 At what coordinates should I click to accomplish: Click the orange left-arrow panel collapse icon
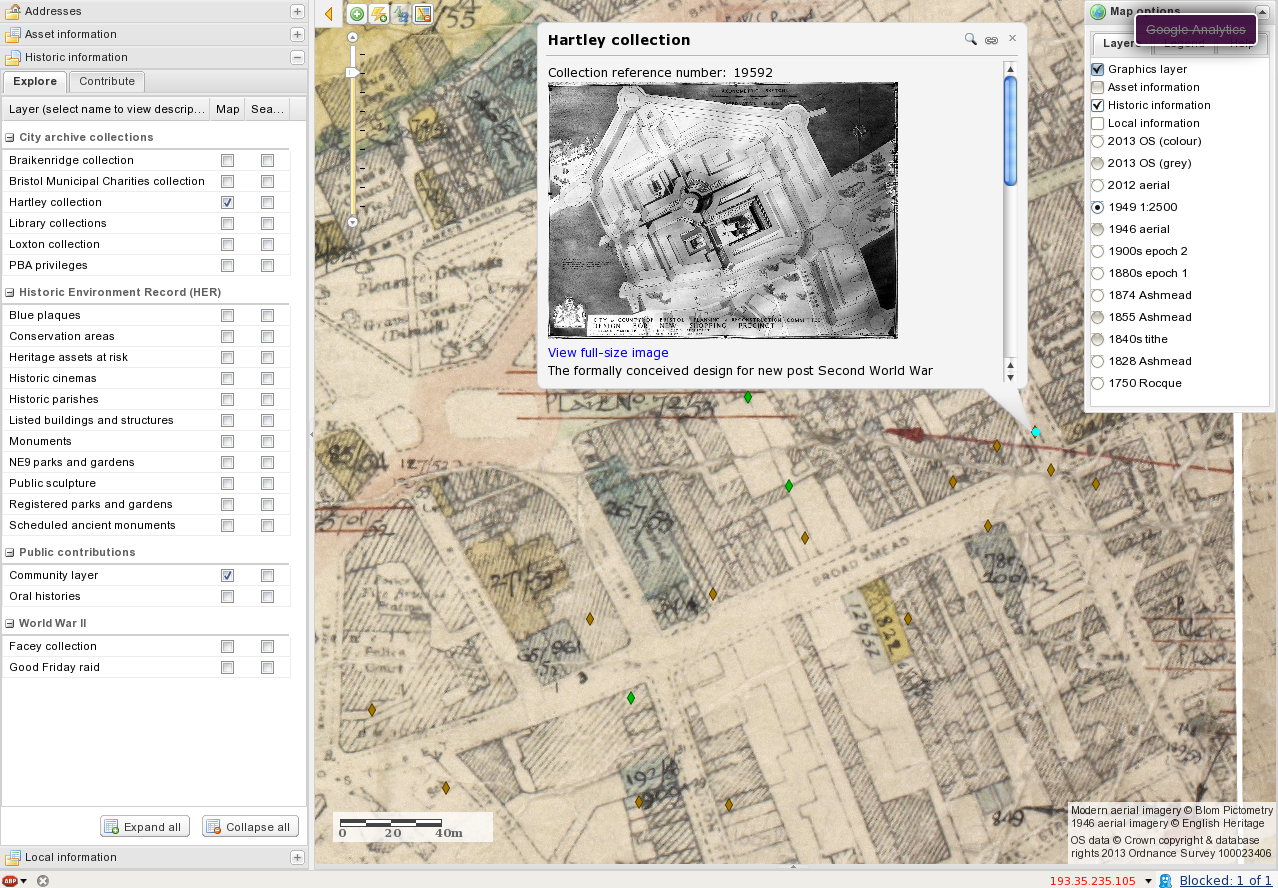pyautogui.click(x=328, y=14)
